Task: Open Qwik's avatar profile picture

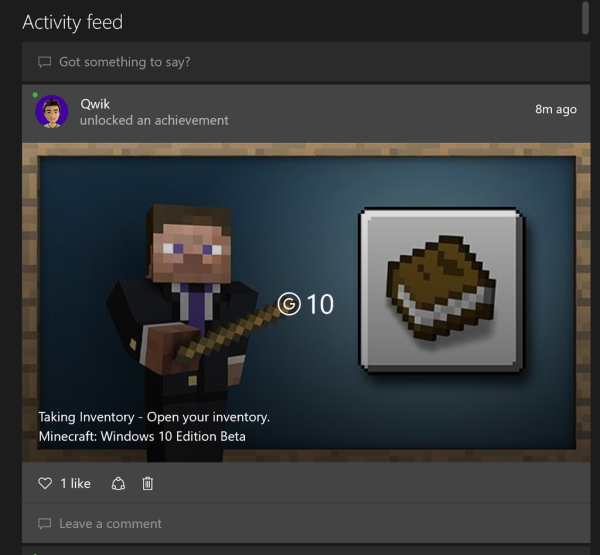Action: [52, 111]
